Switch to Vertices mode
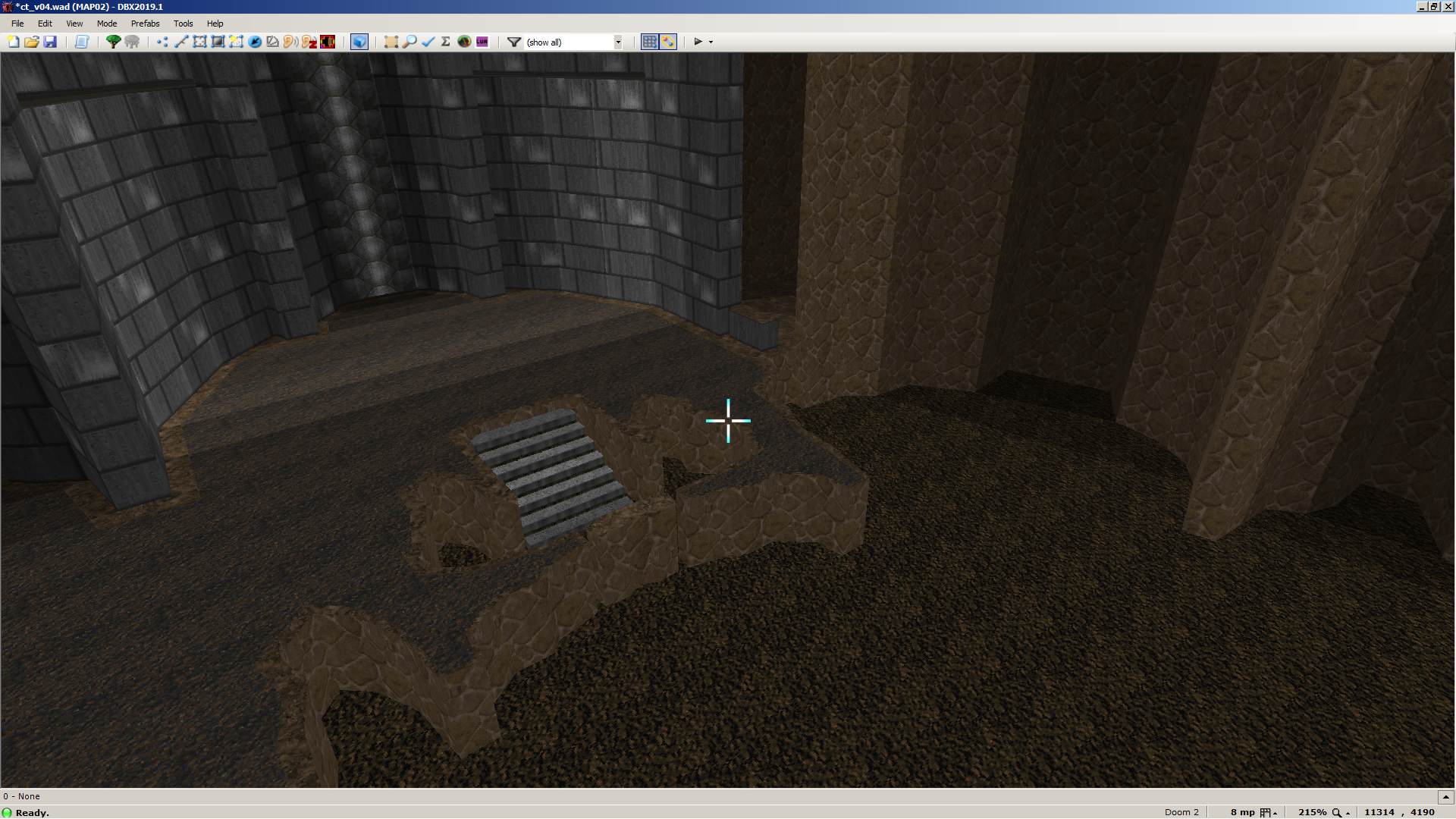 [x=162, y=42]
